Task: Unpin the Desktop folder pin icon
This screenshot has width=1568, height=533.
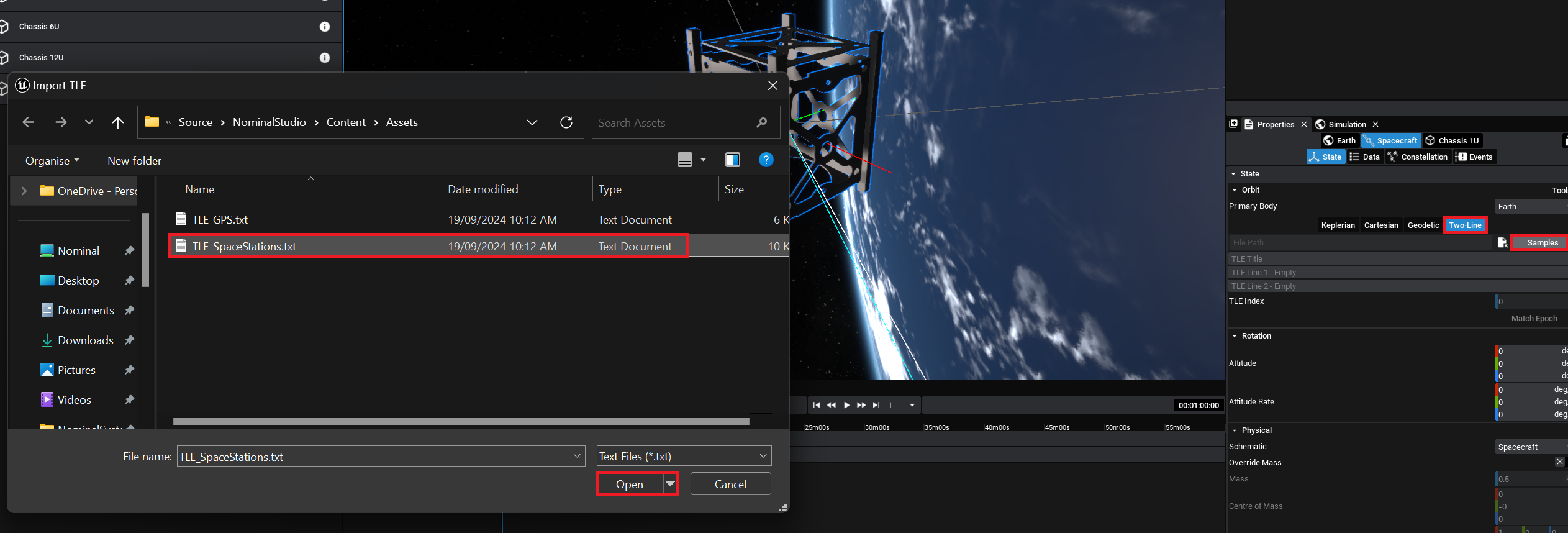Action: (x=129, y=280)
